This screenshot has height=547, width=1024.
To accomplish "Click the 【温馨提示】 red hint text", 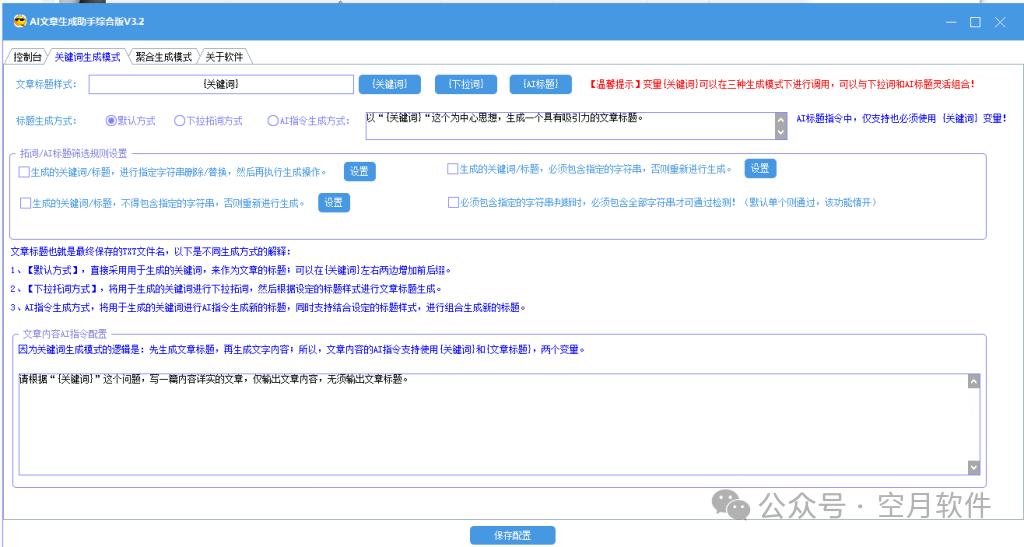I will [x=782, y=84].
